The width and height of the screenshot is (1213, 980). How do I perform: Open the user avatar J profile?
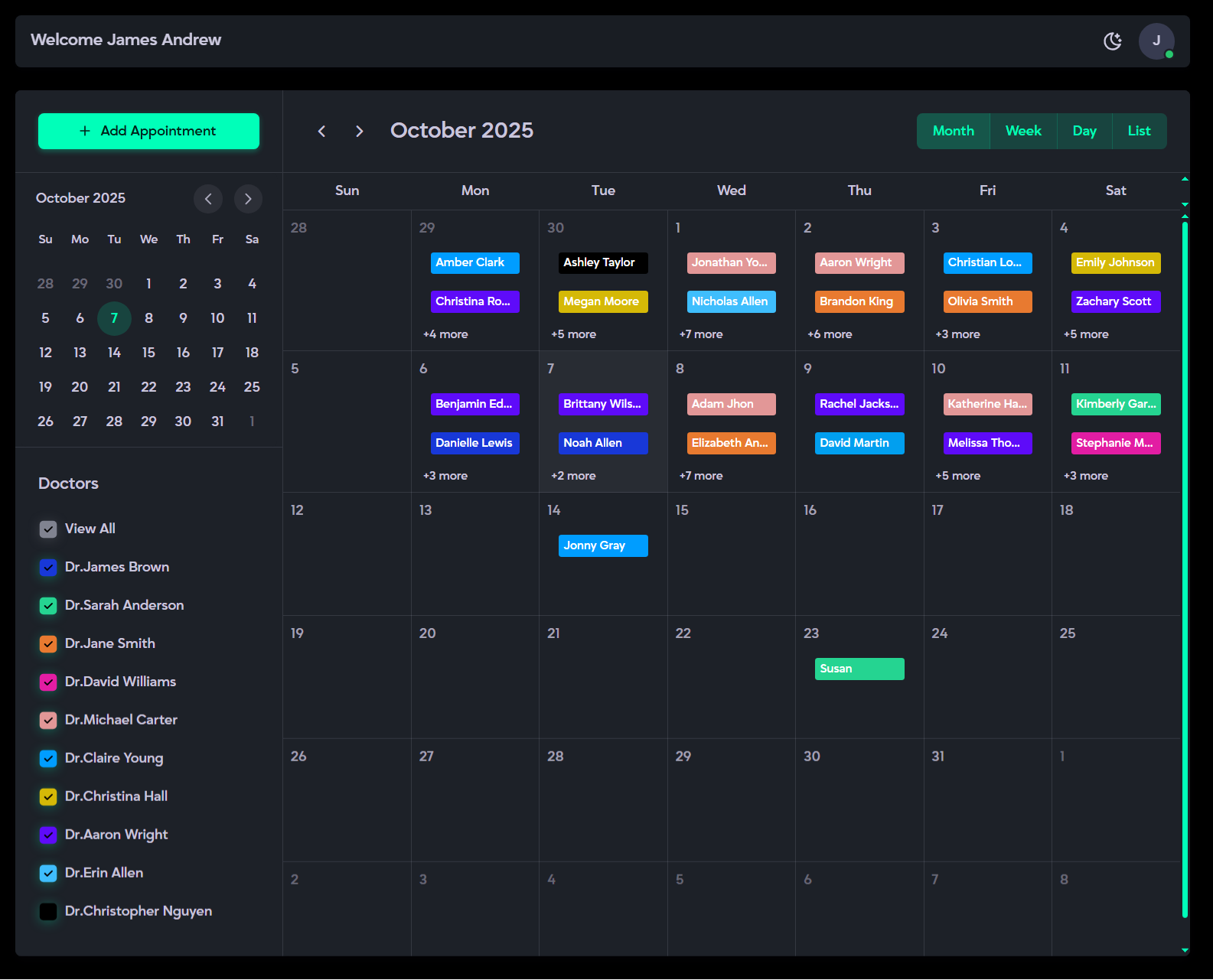pyautogui.click(x=1156, y=41)
